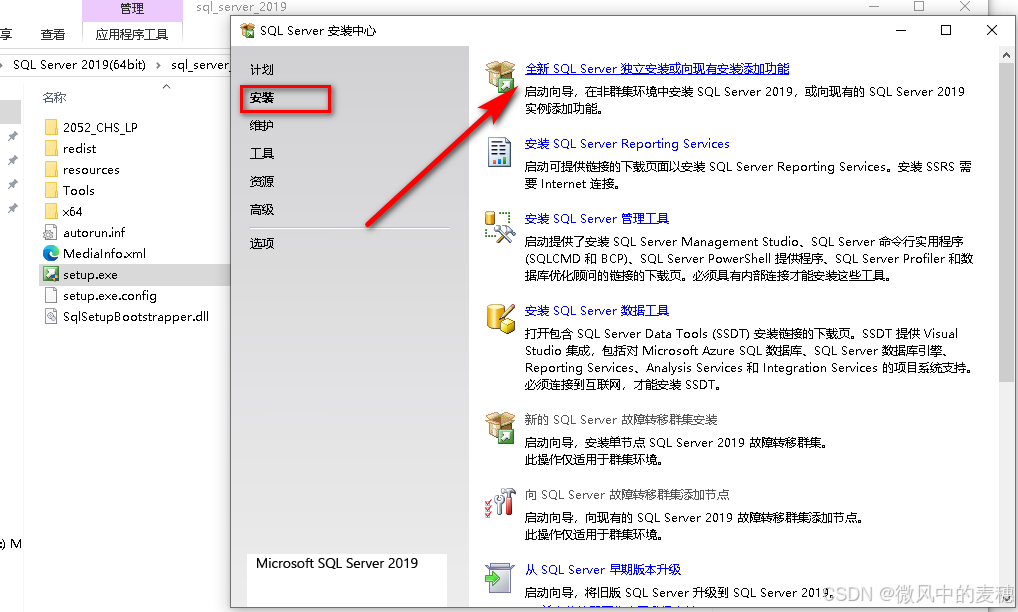Open 从 SQL Server 早期版本升级 link

(x=602, y=570)
